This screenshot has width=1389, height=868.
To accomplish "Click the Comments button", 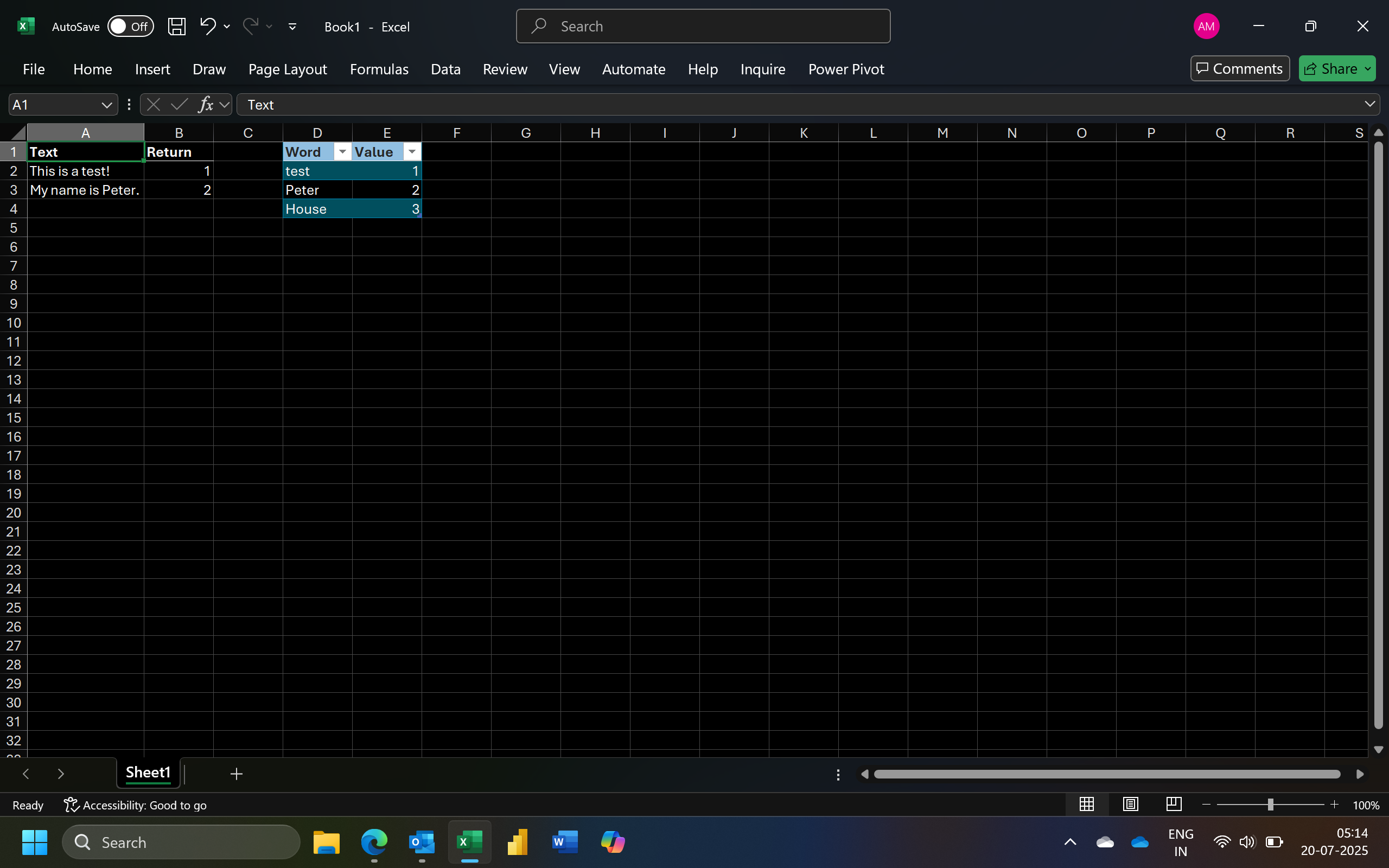I will pos(1239,69).
